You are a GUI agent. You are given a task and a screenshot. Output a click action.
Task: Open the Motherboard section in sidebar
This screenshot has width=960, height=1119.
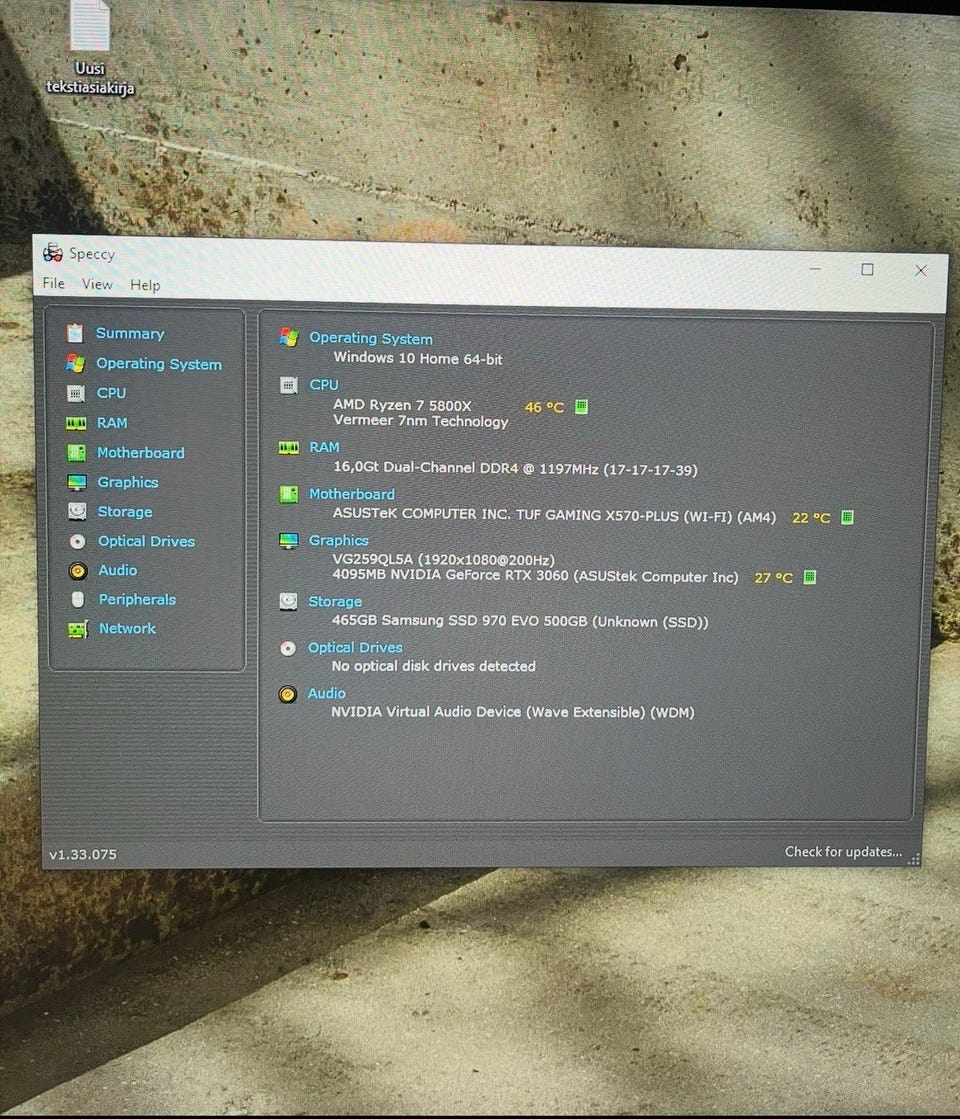coord(141,453)
